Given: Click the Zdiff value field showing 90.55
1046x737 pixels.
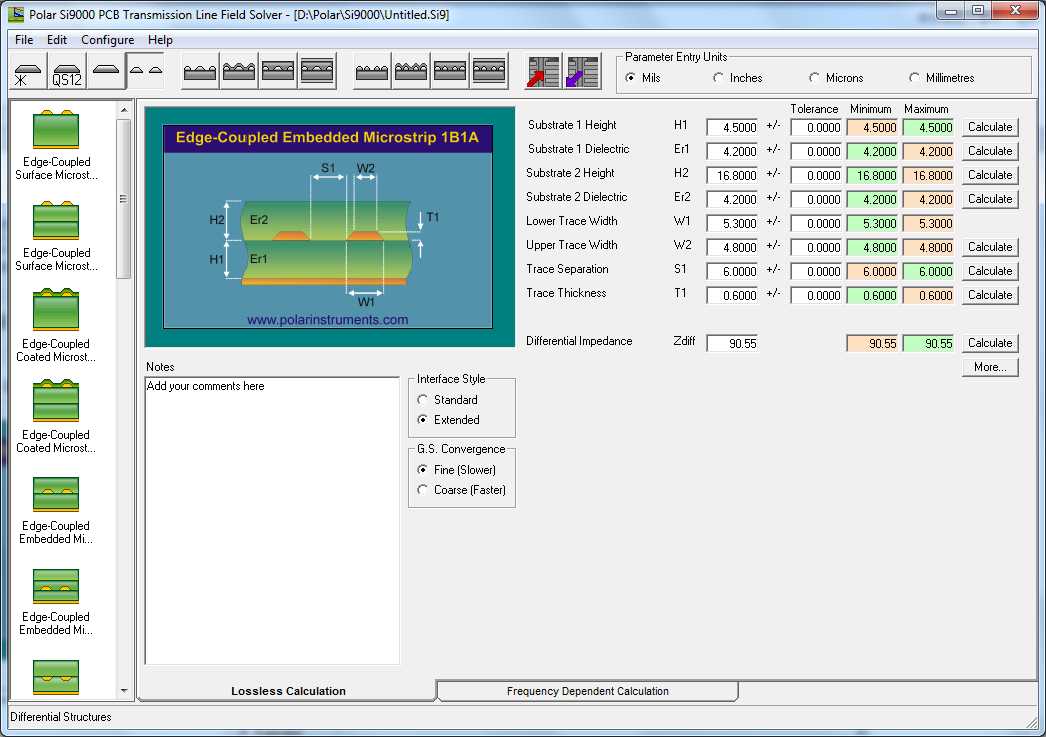Looking at the screenshot, I should click(x=732, y=343).
